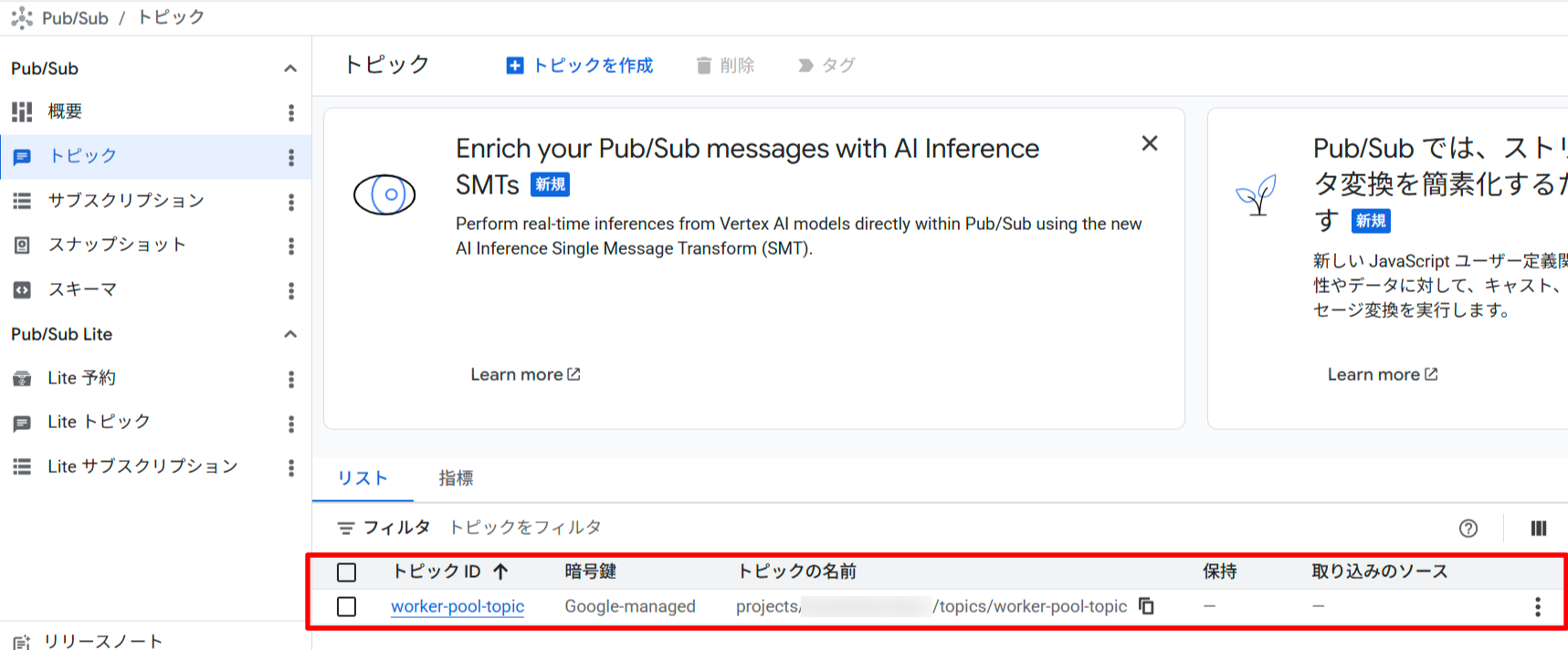The image size is (1568, 650).
Task: Click トピックを作成 button
Action: pos(580,66)
